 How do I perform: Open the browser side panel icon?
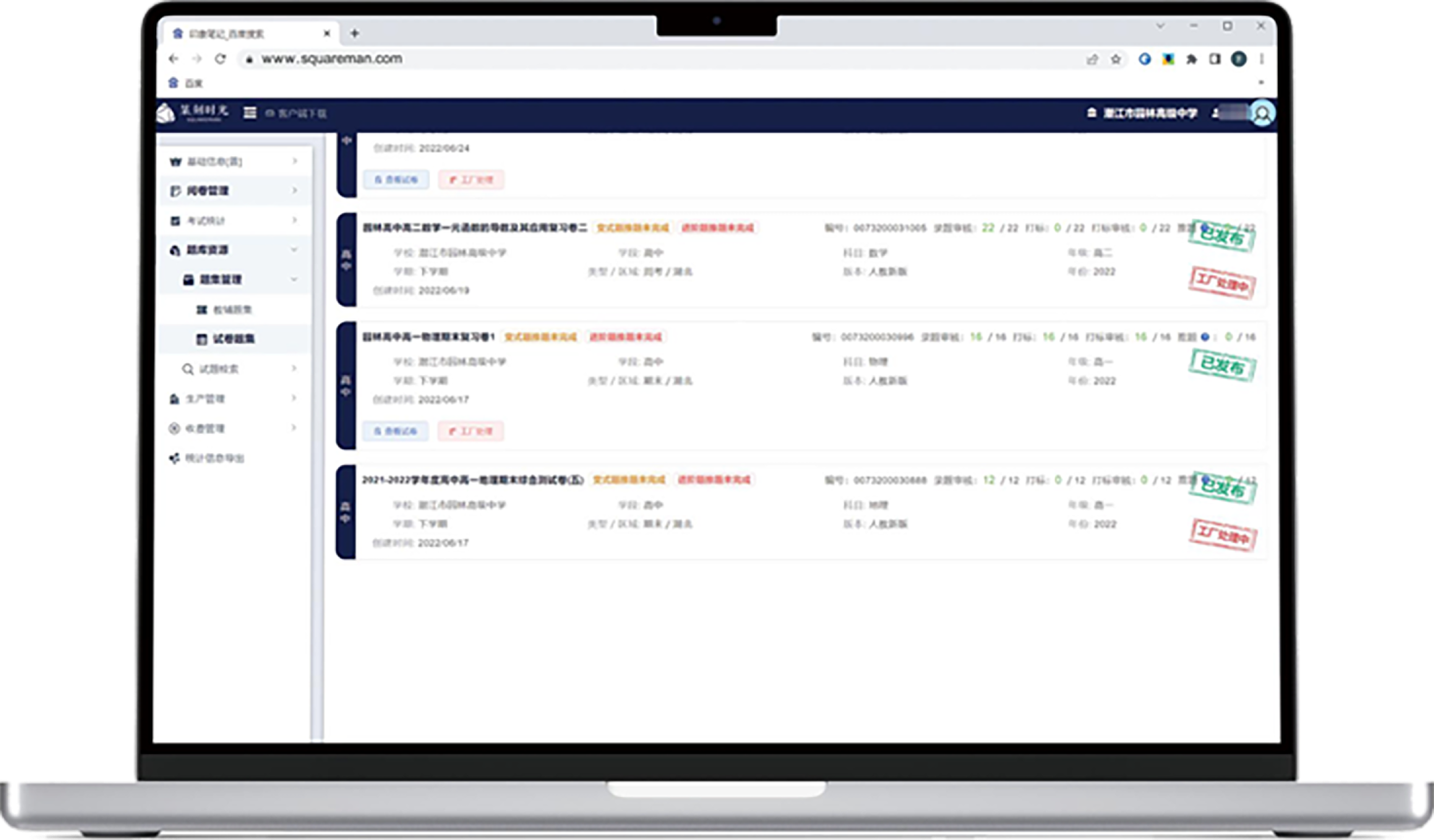[x=1214, y=60]
